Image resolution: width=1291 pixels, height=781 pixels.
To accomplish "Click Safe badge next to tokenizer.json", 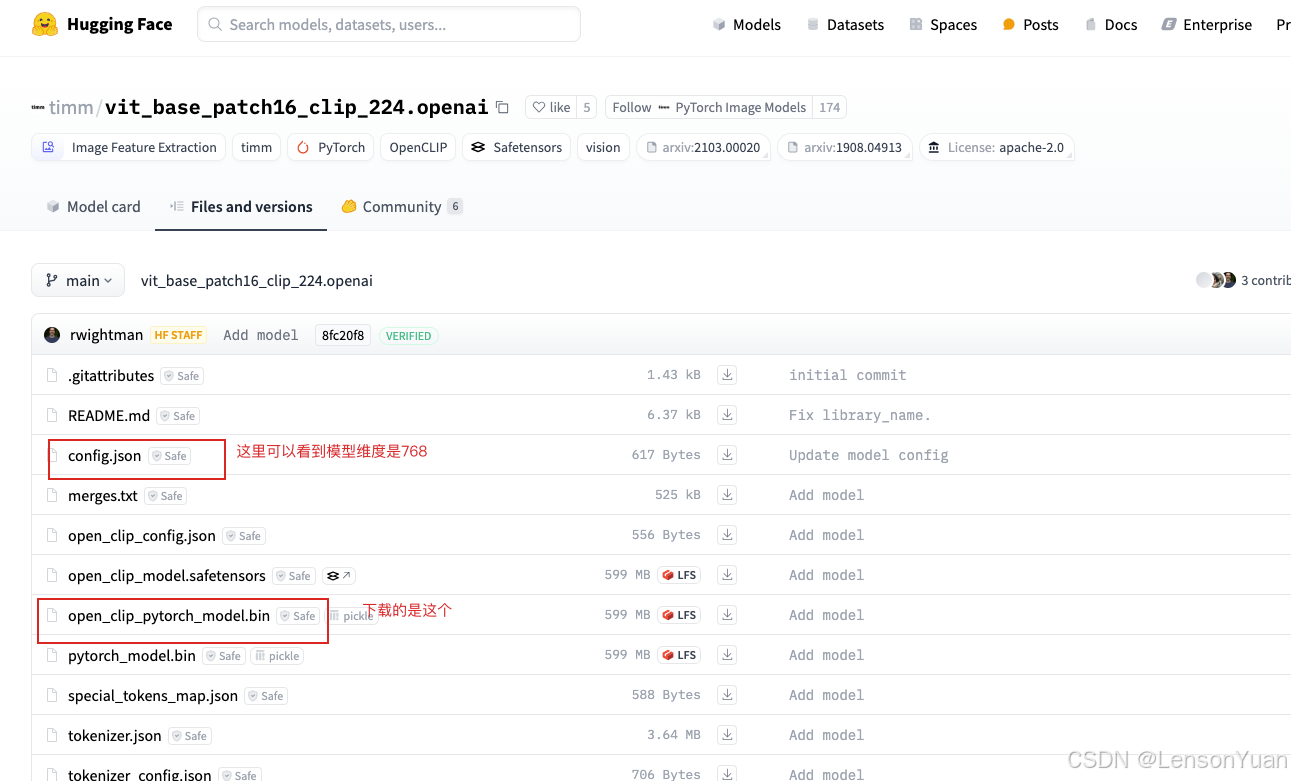I will 190,736.
